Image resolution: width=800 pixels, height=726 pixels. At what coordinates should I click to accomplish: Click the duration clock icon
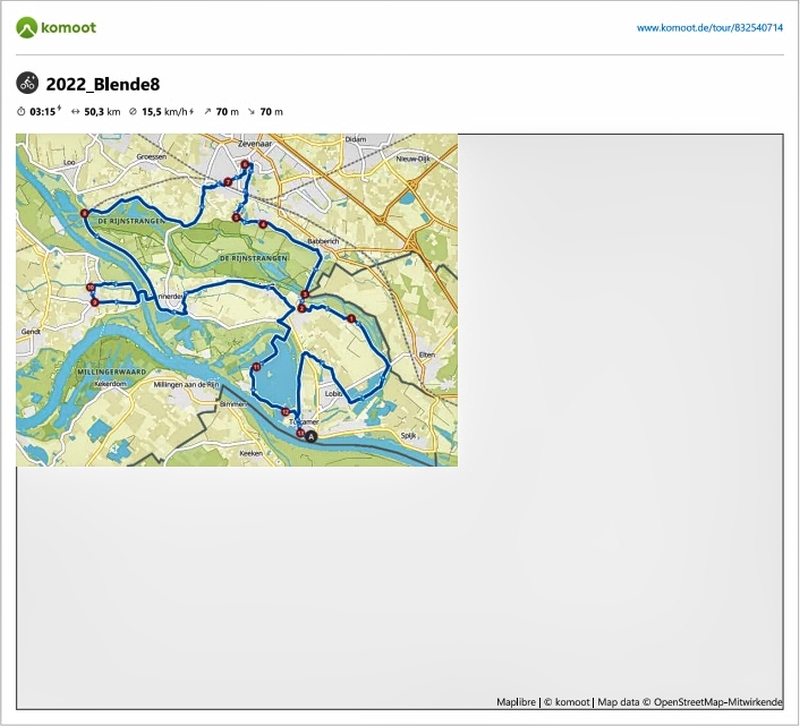21,112
